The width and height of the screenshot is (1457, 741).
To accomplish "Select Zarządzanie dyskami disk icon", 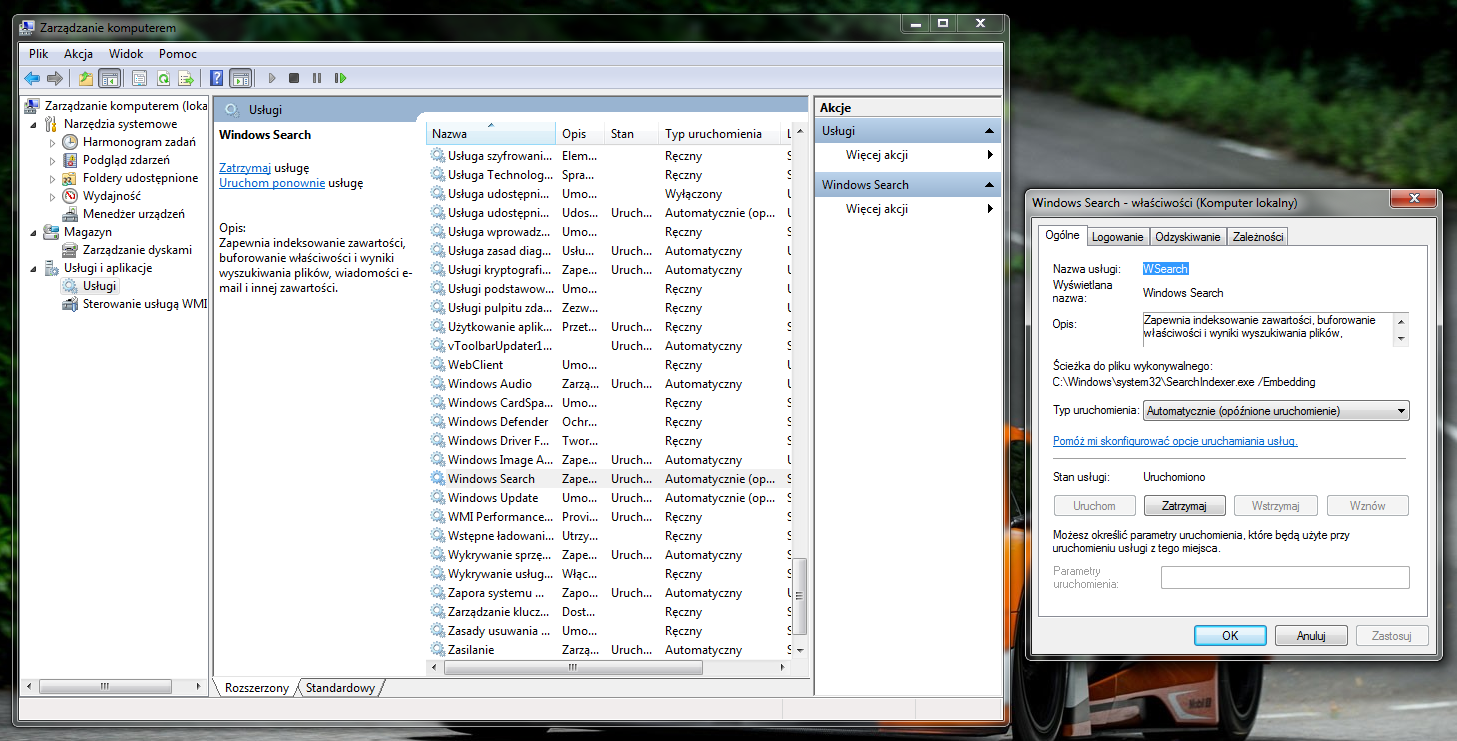I will [70, 250].
